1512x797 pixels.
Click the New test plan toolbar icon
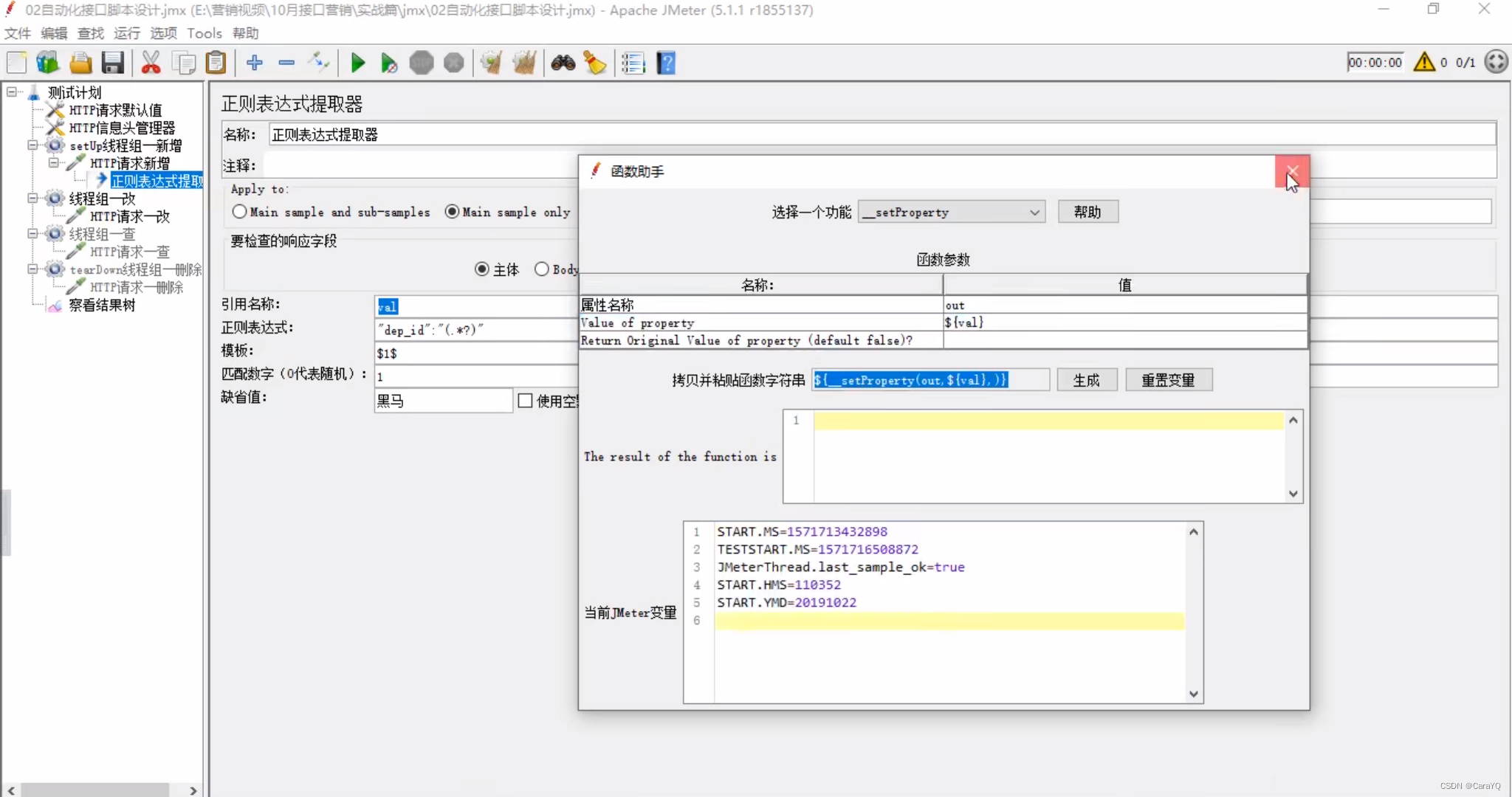click(16, 63)
